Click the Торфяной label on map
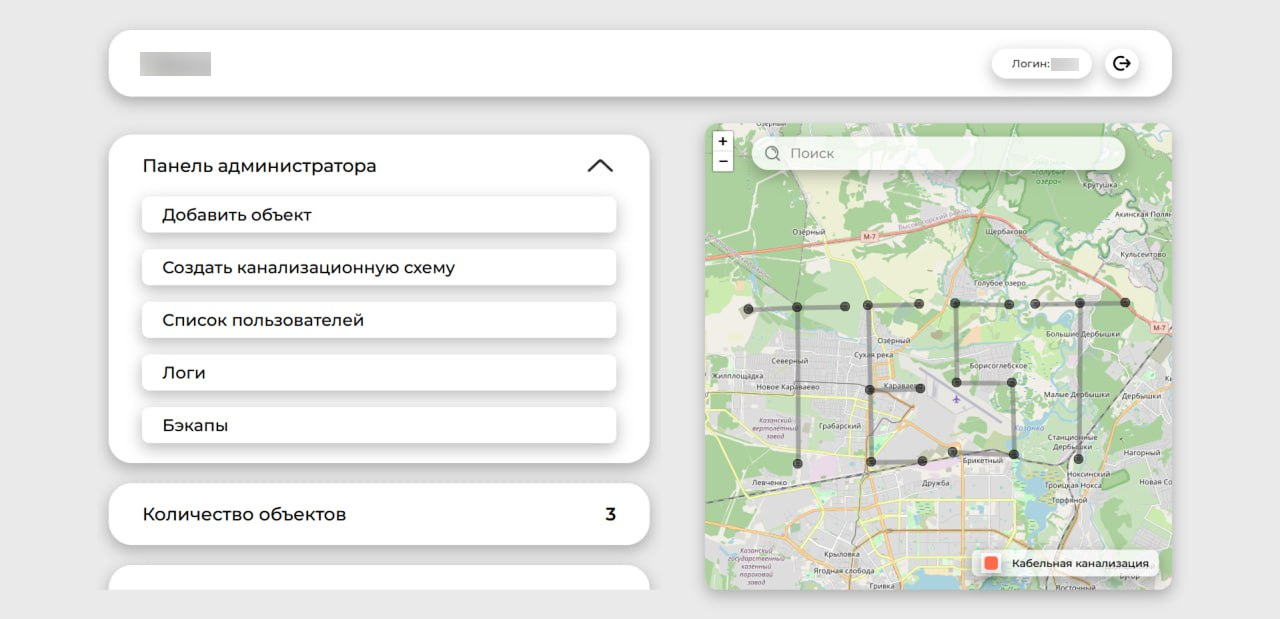 pyautogui.click(x=1069, y=500)
